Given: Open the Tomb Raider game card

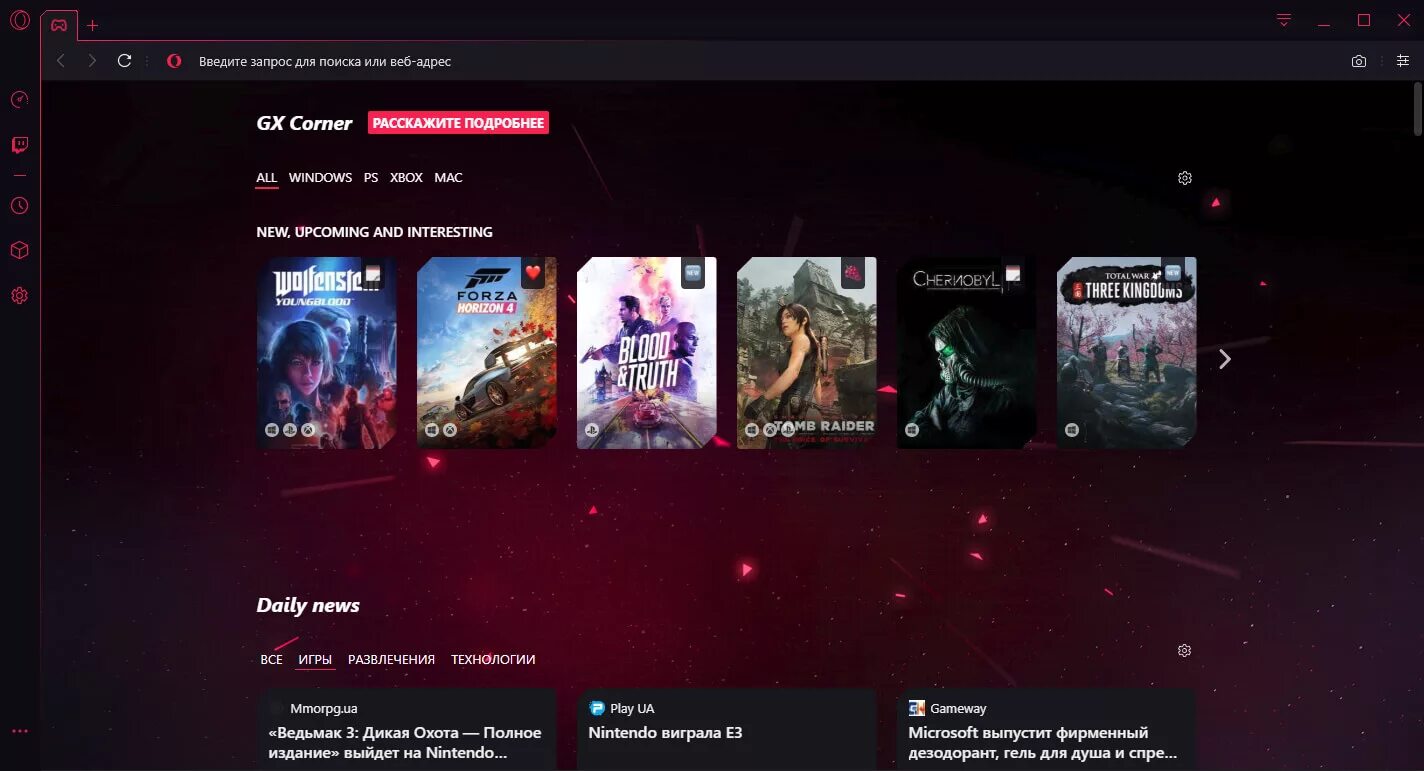Looking at the screenshot, I should tap(807, 353).
